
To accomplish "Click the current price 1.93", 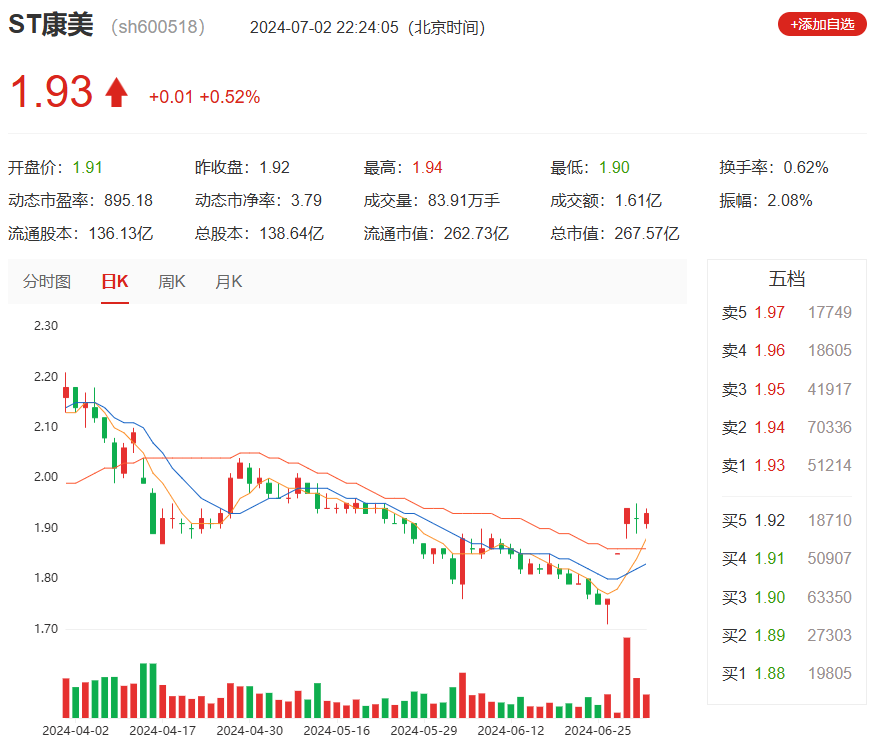I will click(x=52, y=92).
